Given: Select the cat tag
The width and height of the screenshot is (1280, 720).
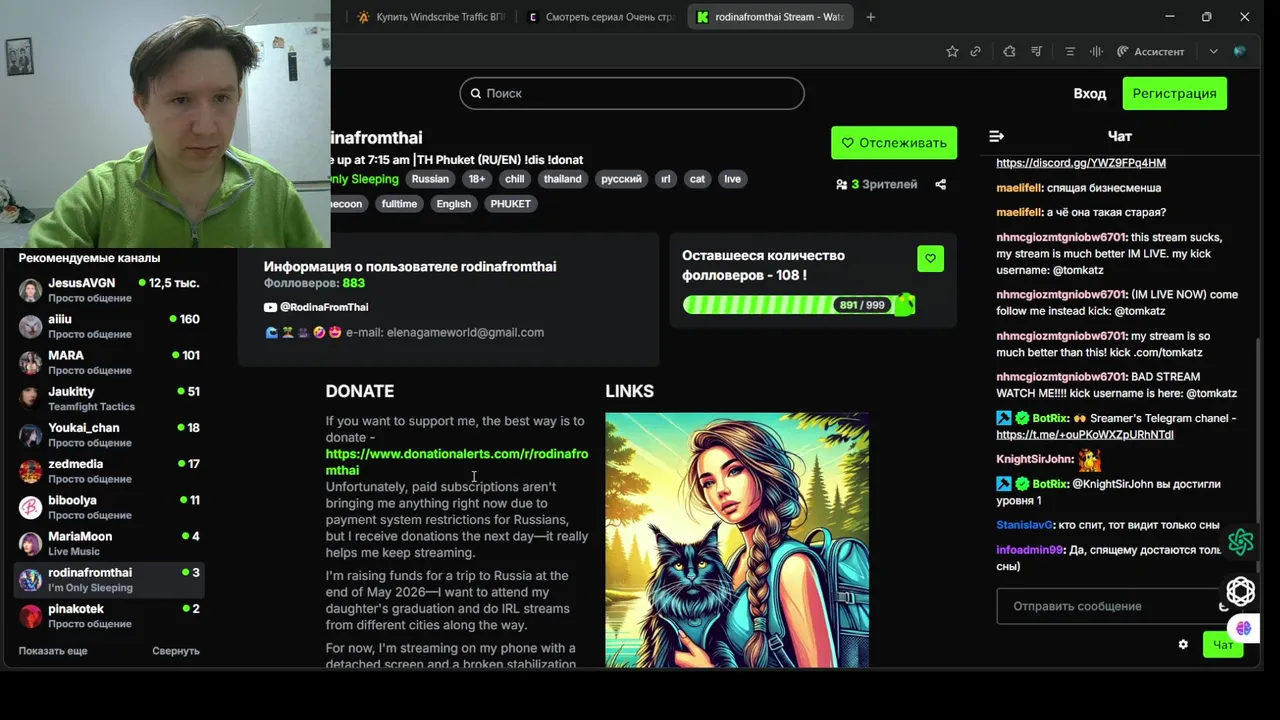Looking at the screenshot, I should tap(697, 179).
